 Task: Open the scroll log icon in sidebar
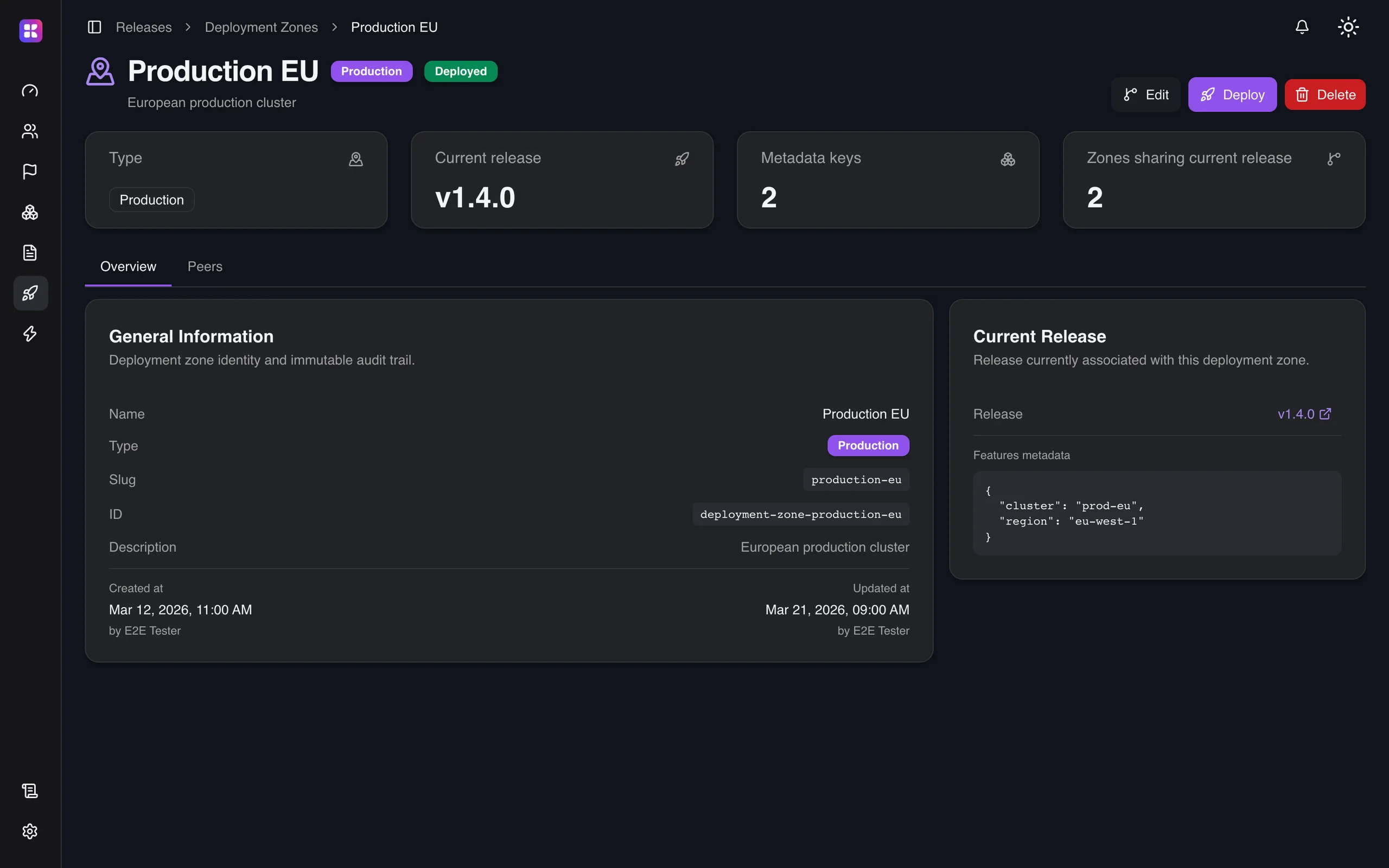pyautogui.click(x=30, y=790)
